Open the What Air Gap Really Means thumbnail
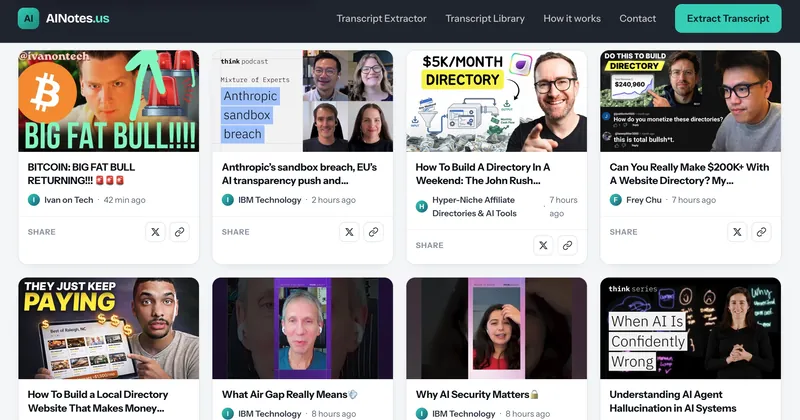Screen dimensions: 800x420 coord(303,328)
